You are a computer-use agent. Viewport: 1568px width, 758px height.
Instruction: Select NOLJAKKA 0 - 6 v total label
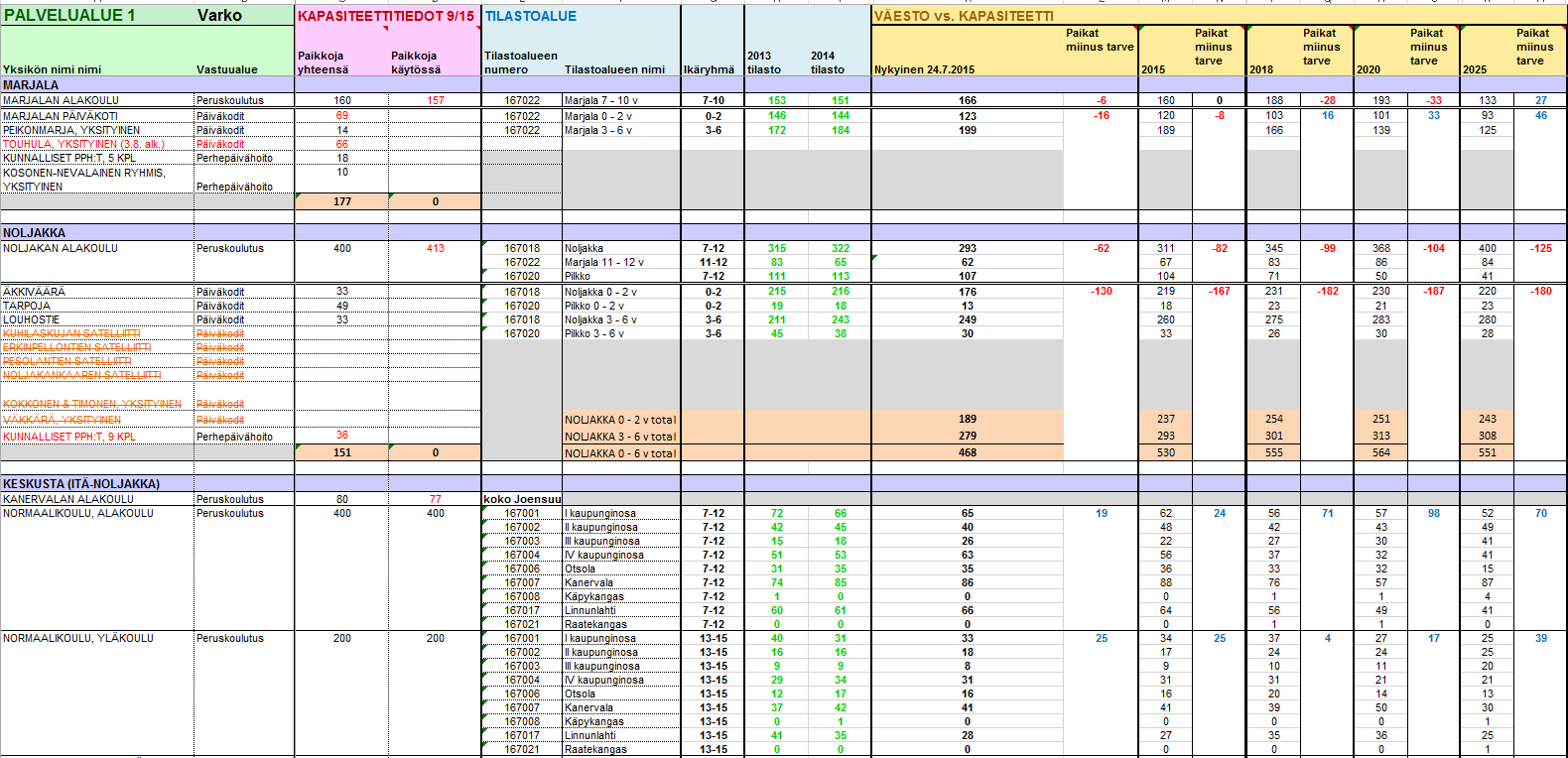pyautogui.click(x=620, y=453)
